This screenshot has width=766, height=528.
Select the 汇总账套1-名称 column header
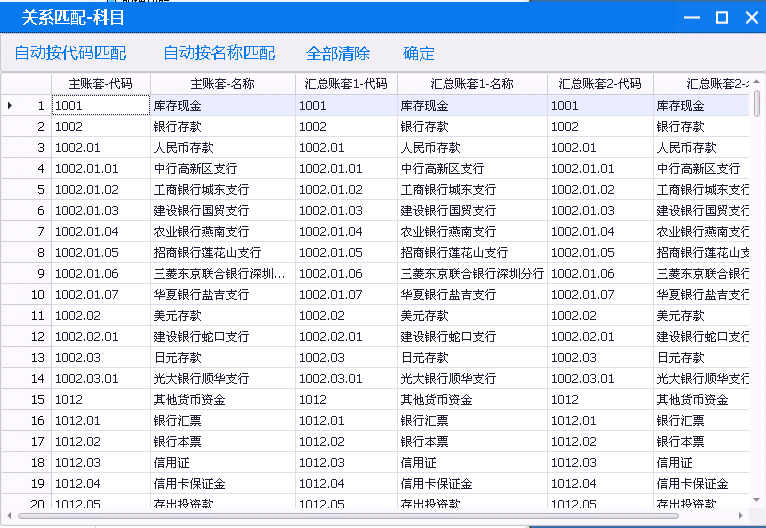(472, 84)
